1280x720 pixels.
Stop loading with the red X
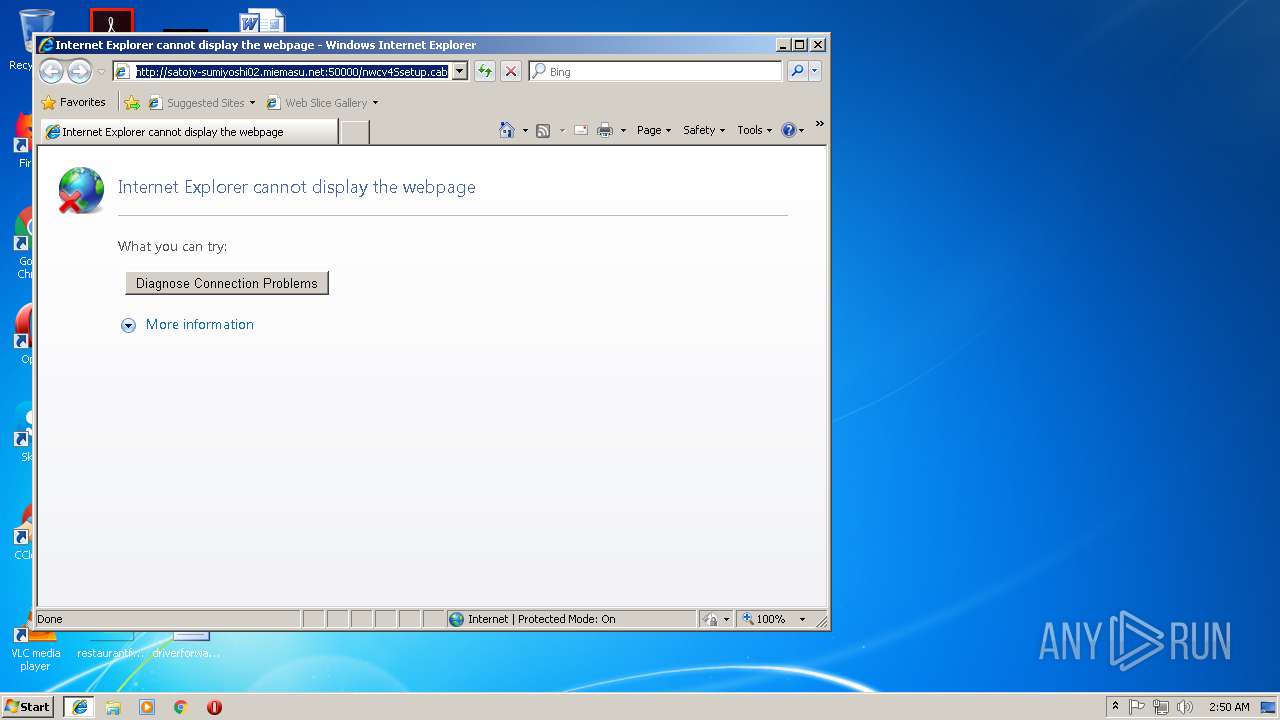pyautogui.click(x=511, y=71)
